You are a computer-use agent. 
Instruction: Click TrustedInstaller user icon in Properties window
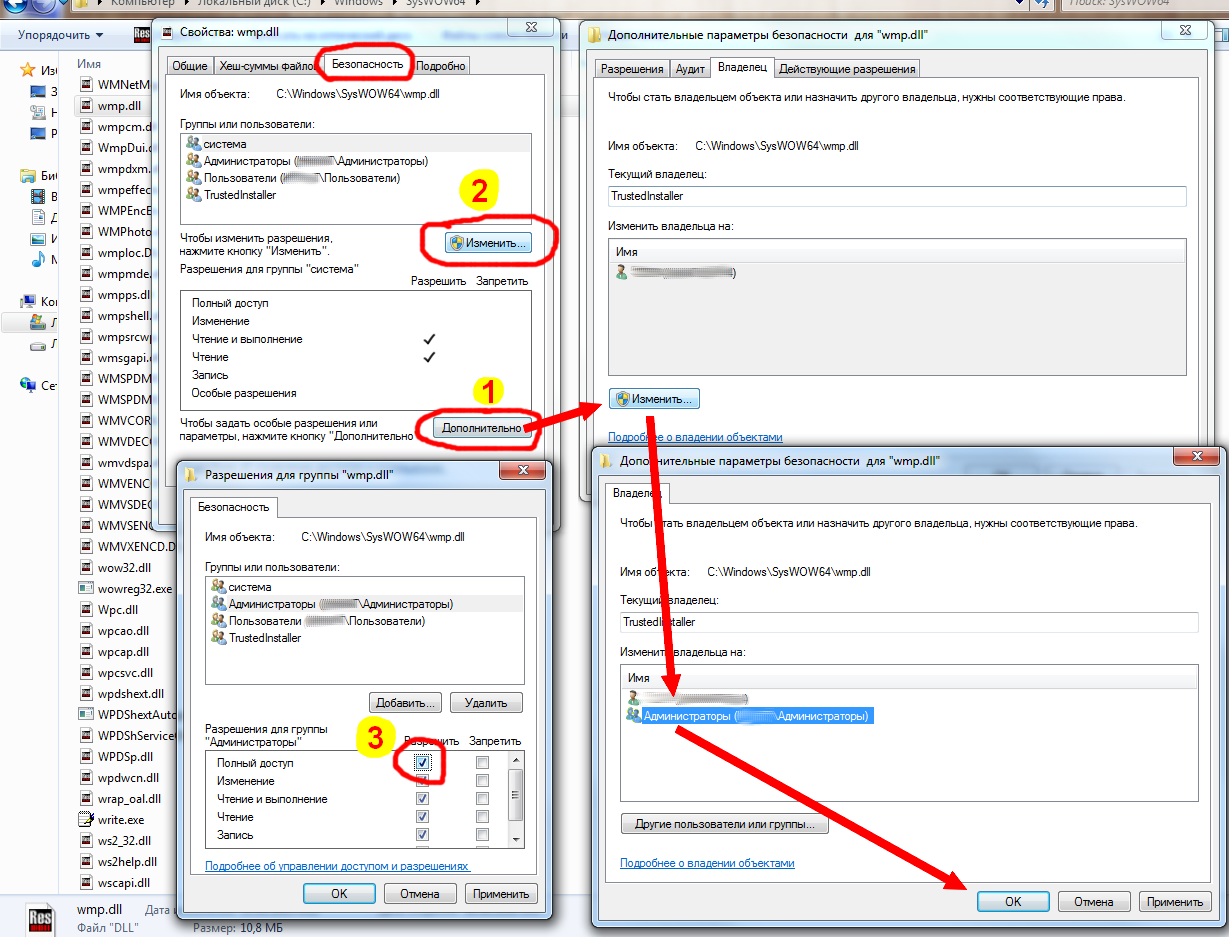[x=193, y=195]
